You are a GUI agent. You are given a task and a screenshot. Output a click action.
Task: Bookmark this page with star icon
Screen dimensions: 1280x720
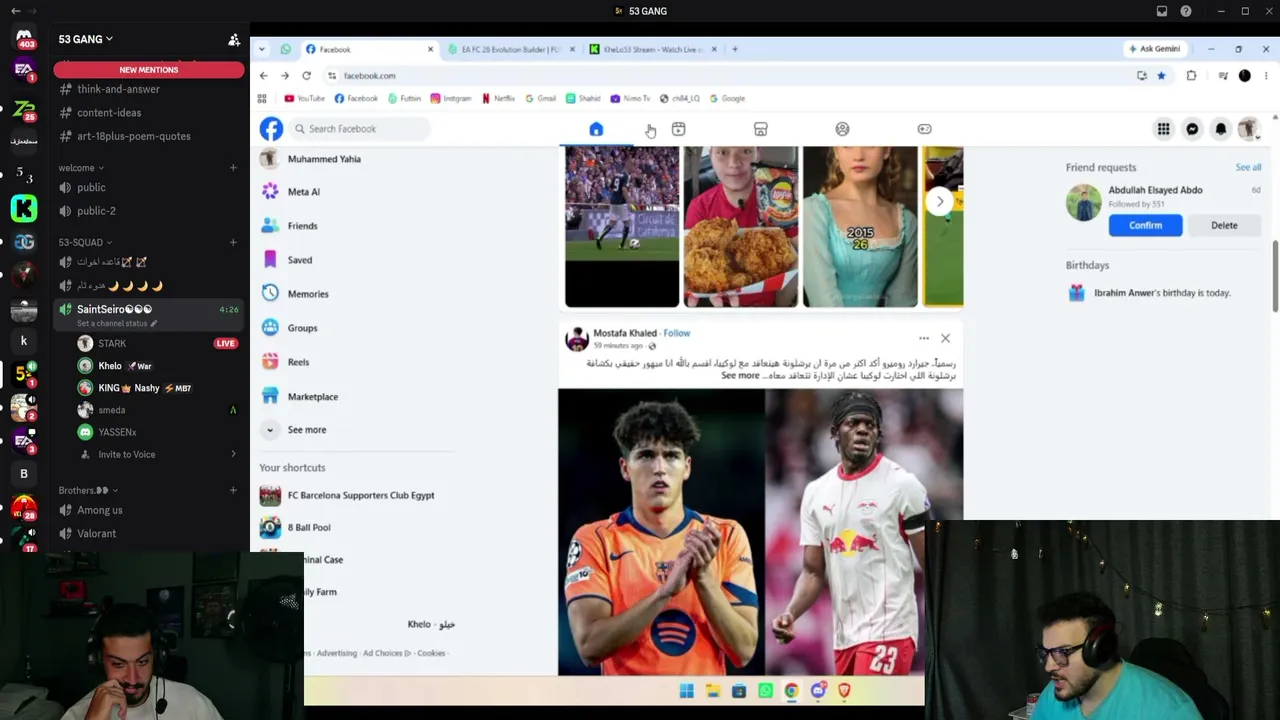point(1161,76)
